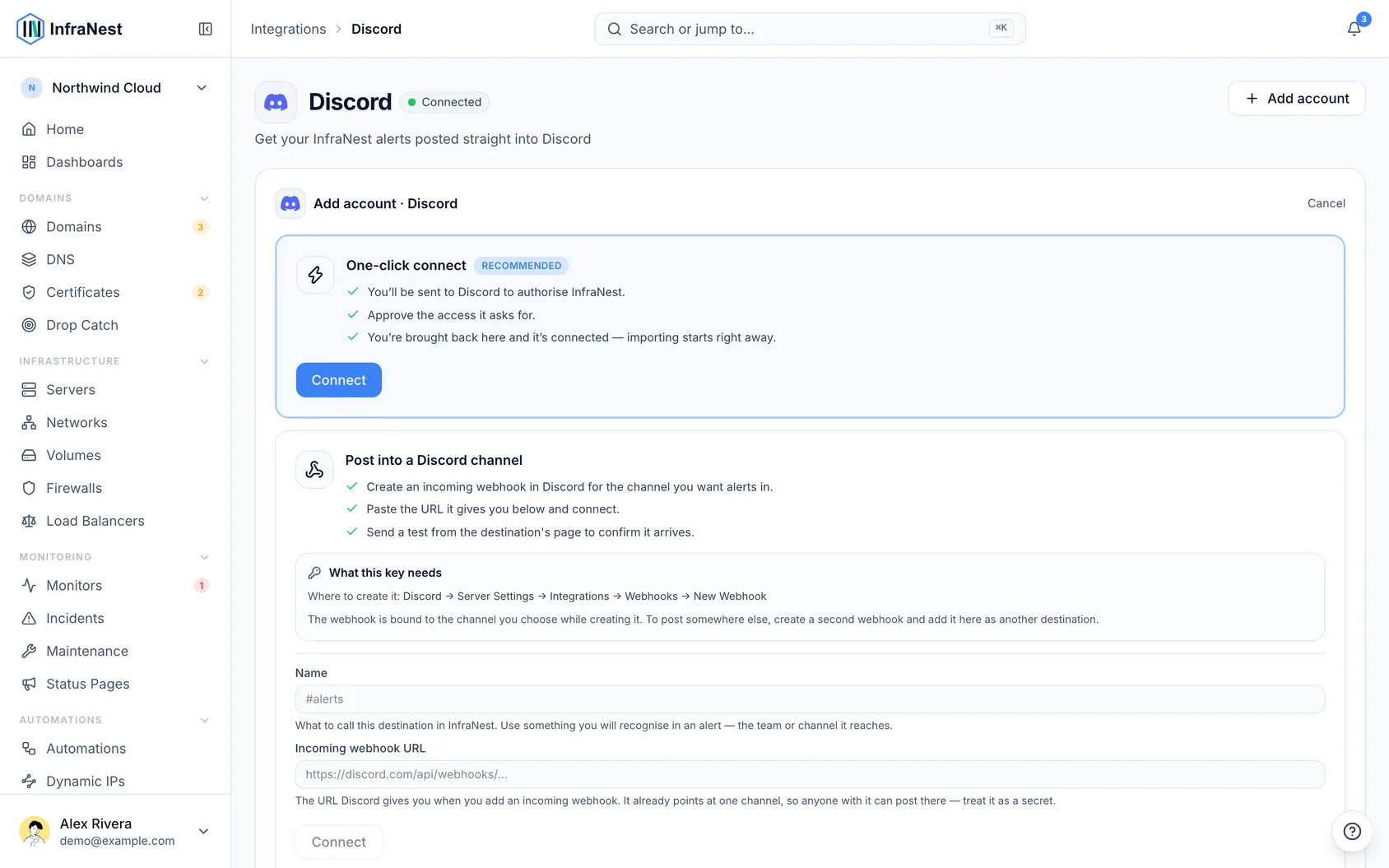Open notifications bell
The width and height of the screenshot is (1389, 868).
(x=1354, y=29)
